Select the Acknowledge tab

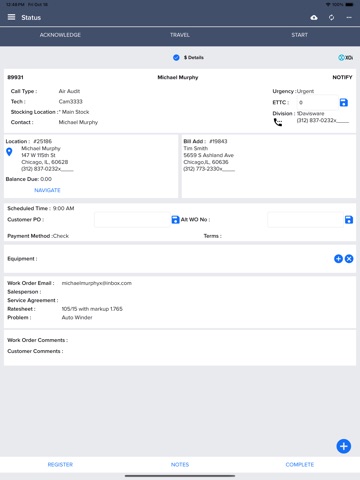click(60, 35)
